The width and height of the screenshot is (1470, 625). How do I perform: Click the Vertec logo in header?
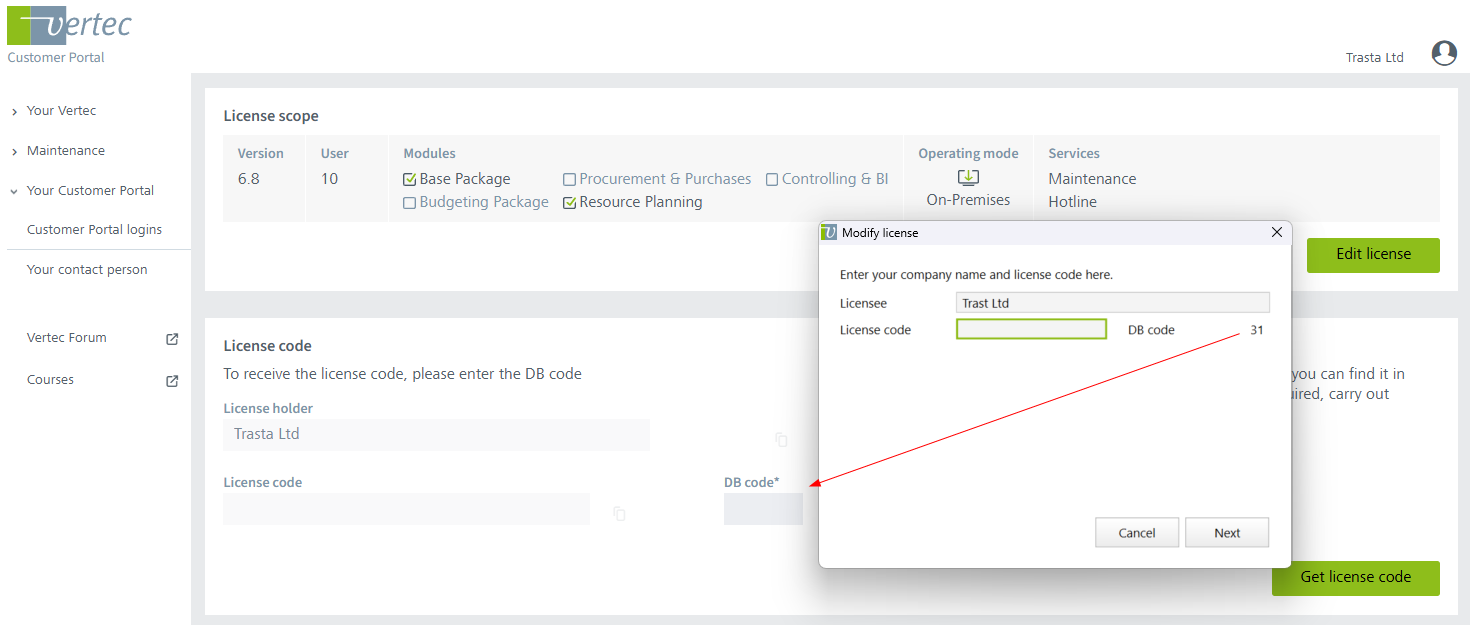coord(69,26)
